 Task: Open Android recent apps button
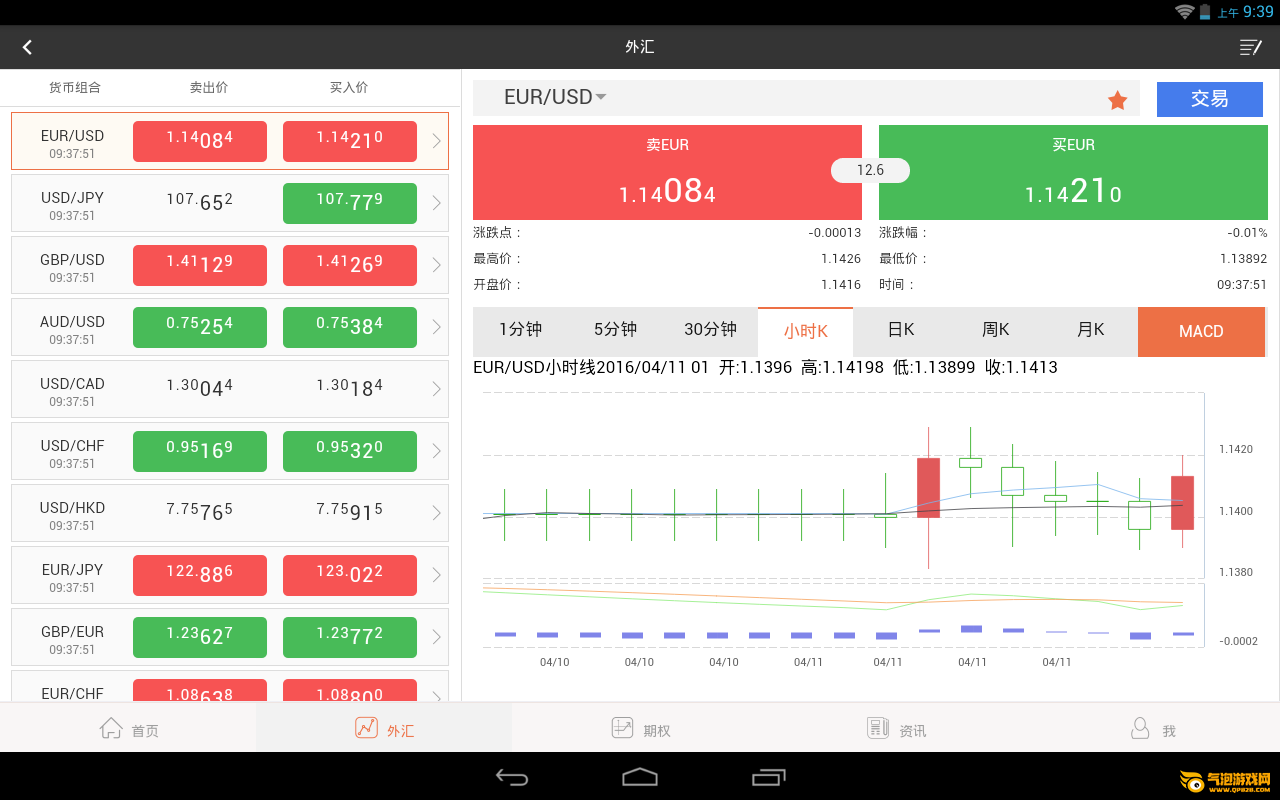[768, 777]
